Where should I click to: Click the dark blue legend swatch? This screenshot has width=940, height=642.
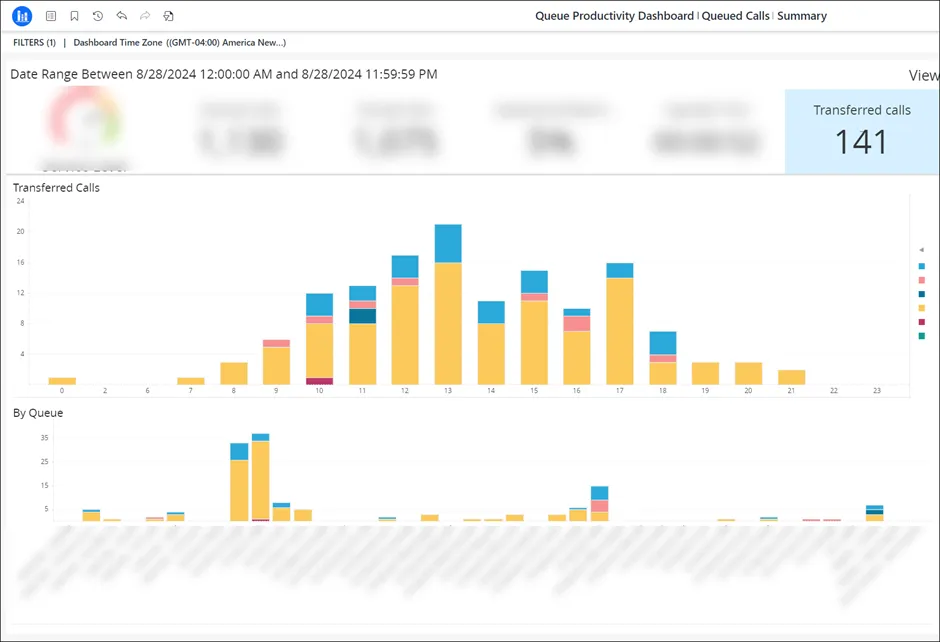tap(921, 294)
